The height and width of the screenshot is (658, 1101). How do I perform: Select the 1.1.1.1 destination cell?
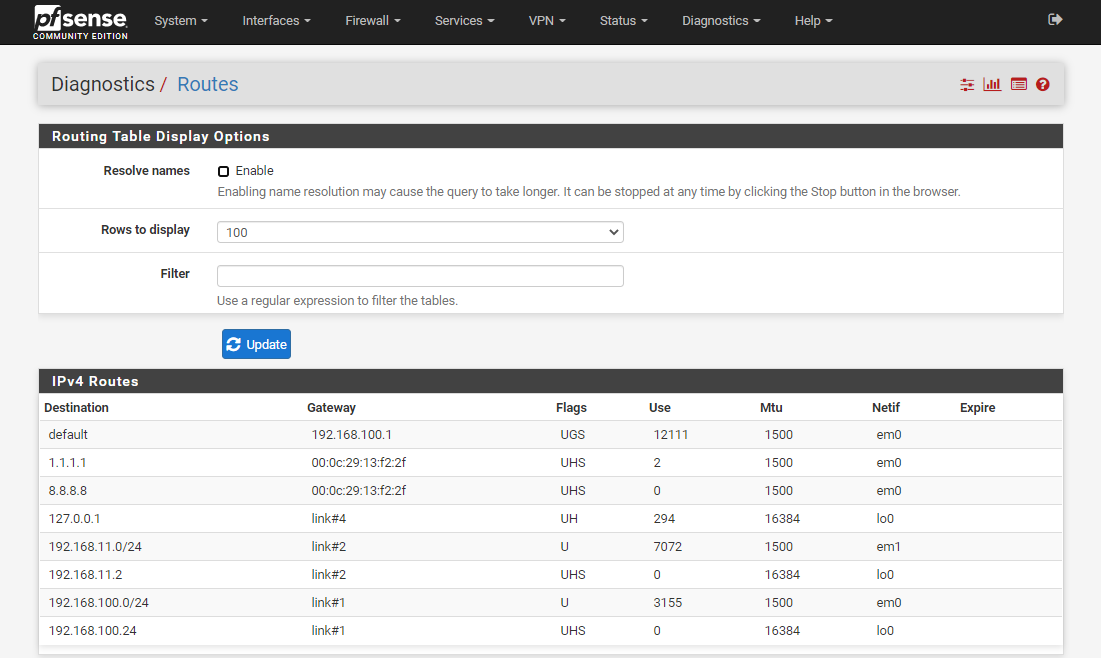click(x=67, y=463)
